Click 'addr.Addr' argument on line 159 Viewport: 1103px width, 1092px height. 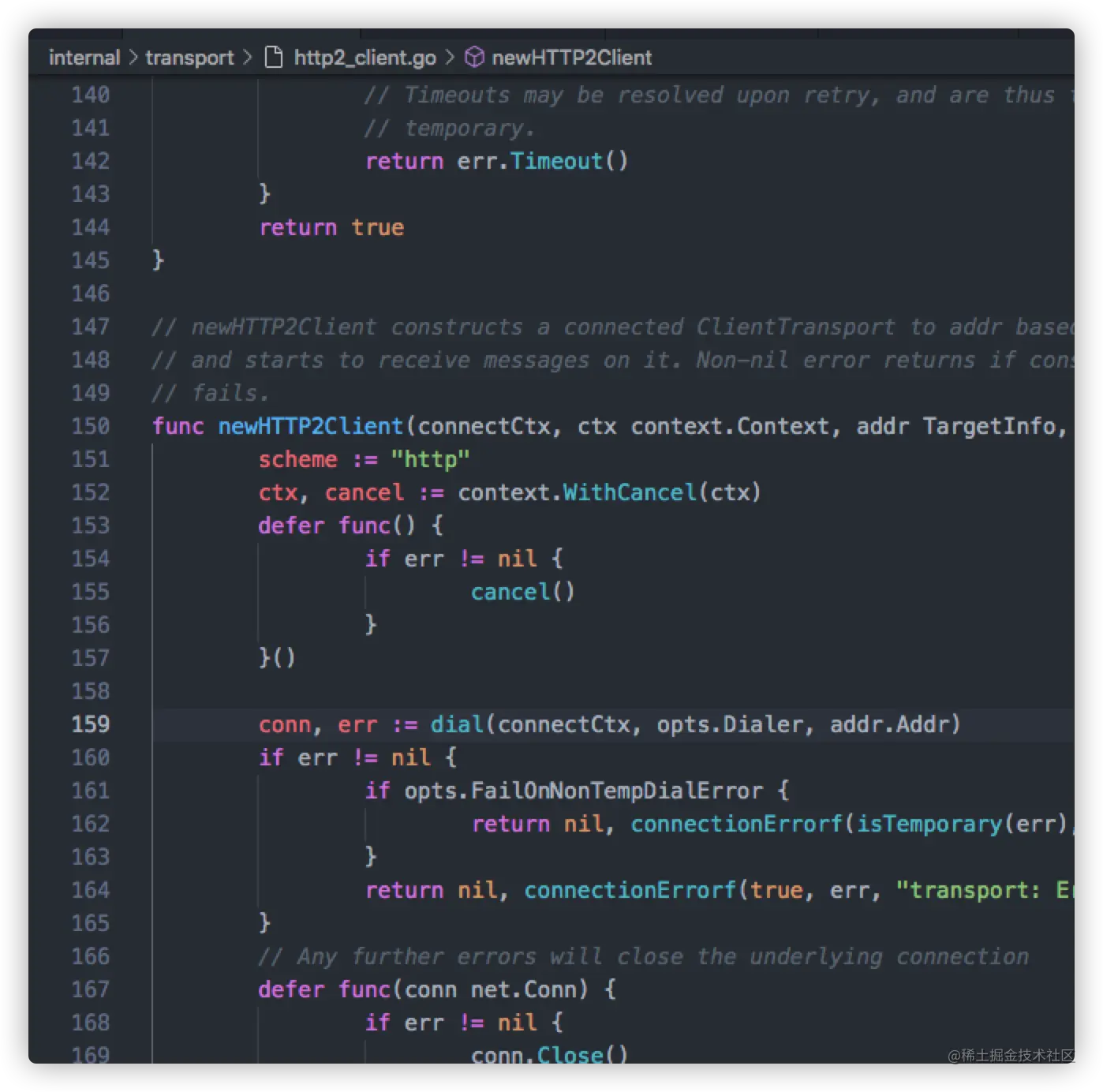point(888,724)
